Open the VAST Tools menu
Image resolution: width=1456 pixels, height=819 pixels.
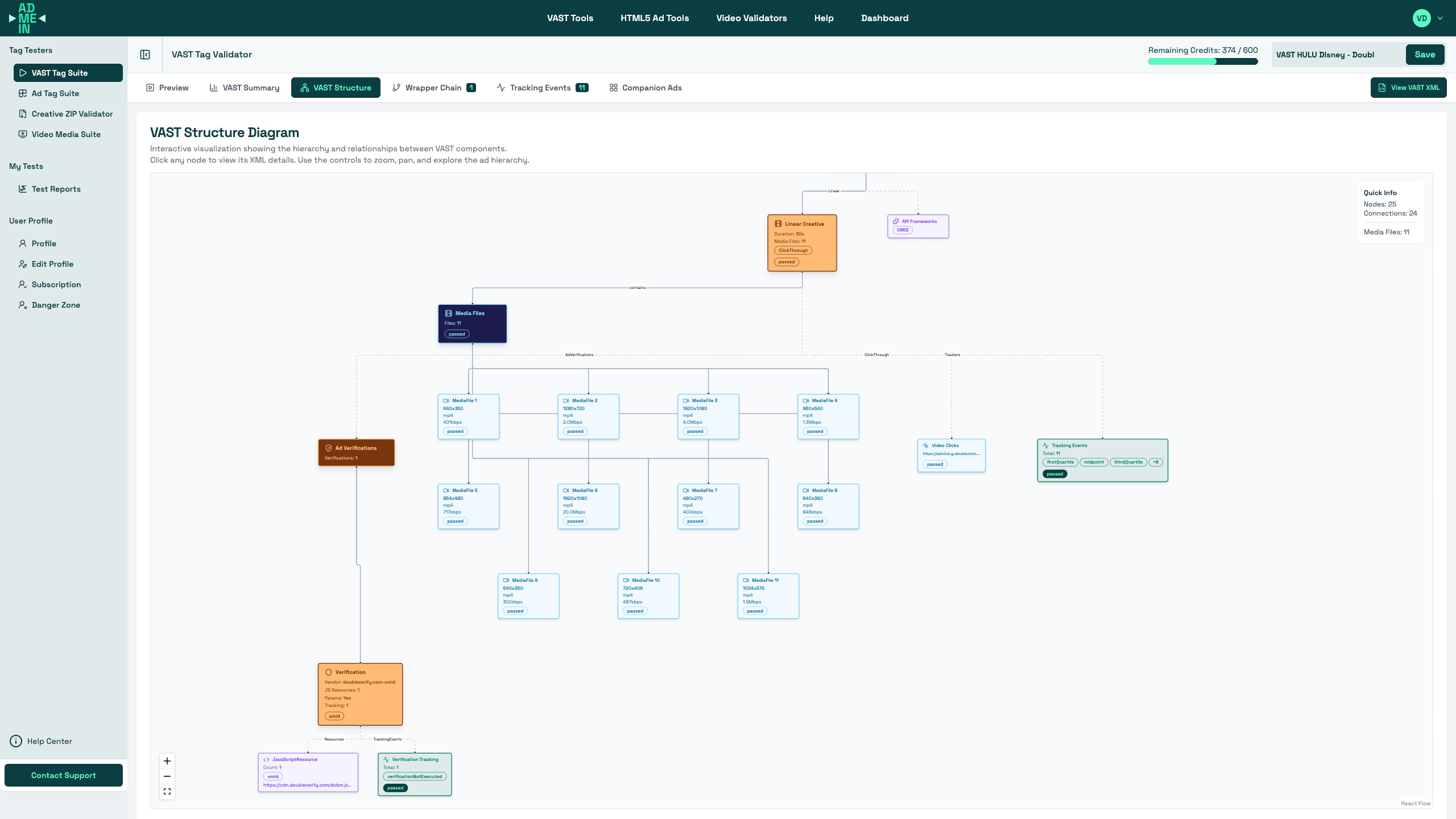tap(570, 18)
